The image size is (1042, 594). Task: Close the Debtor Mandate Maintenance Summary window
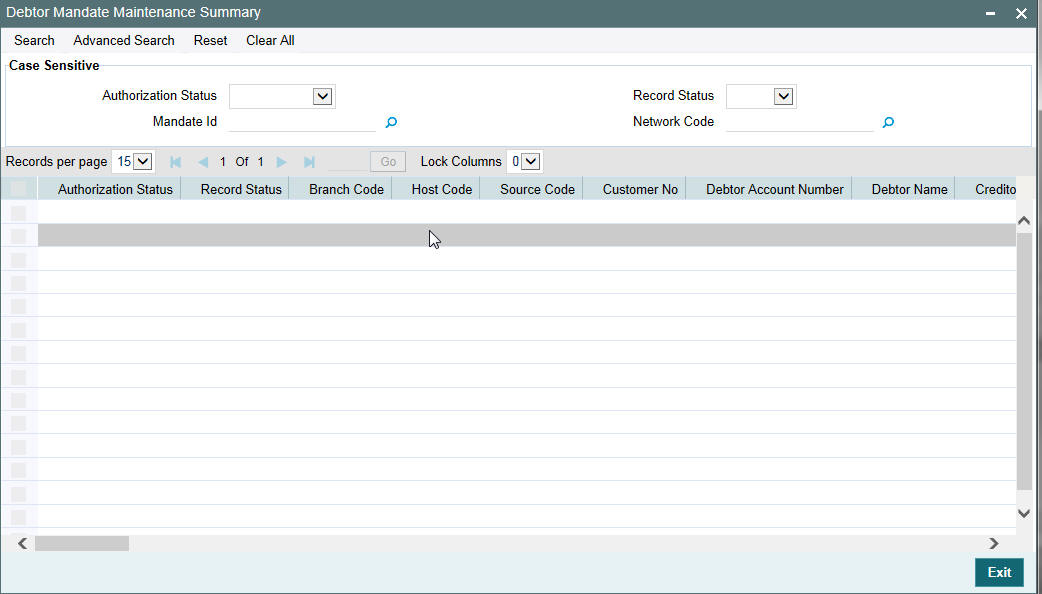1021,13
